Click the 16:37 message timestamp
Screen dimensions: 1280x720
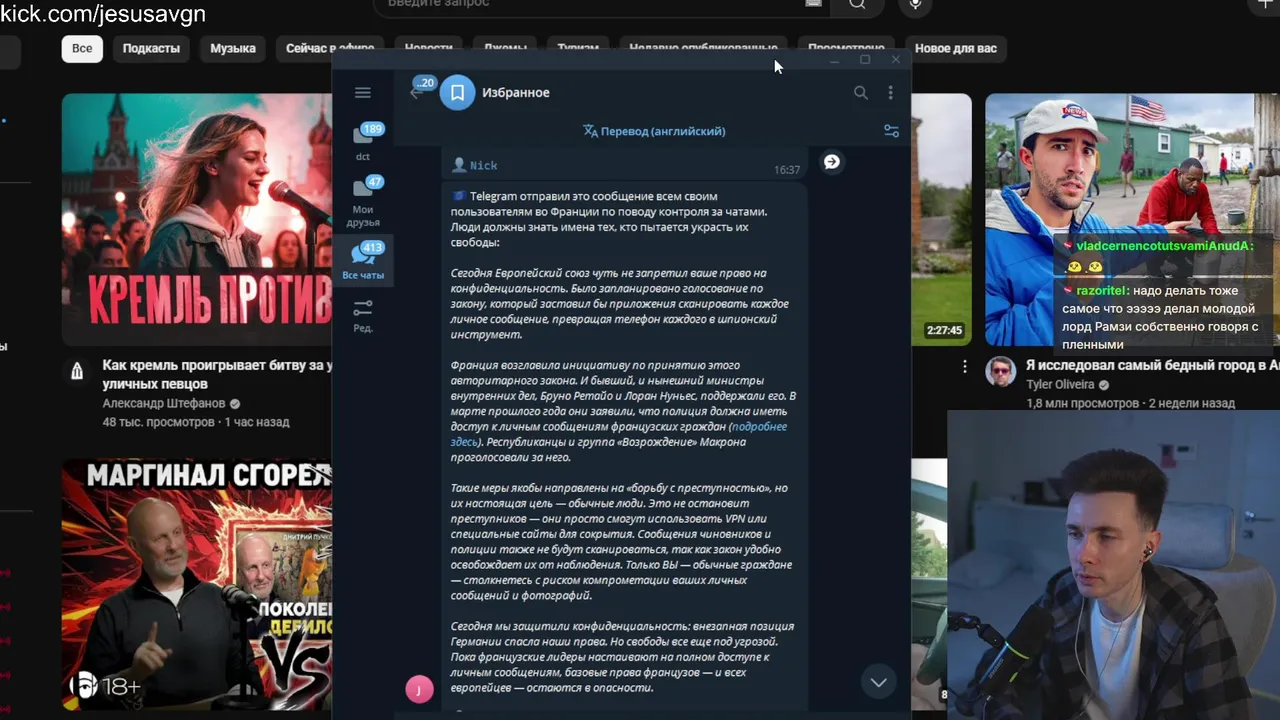coord(787,170)
